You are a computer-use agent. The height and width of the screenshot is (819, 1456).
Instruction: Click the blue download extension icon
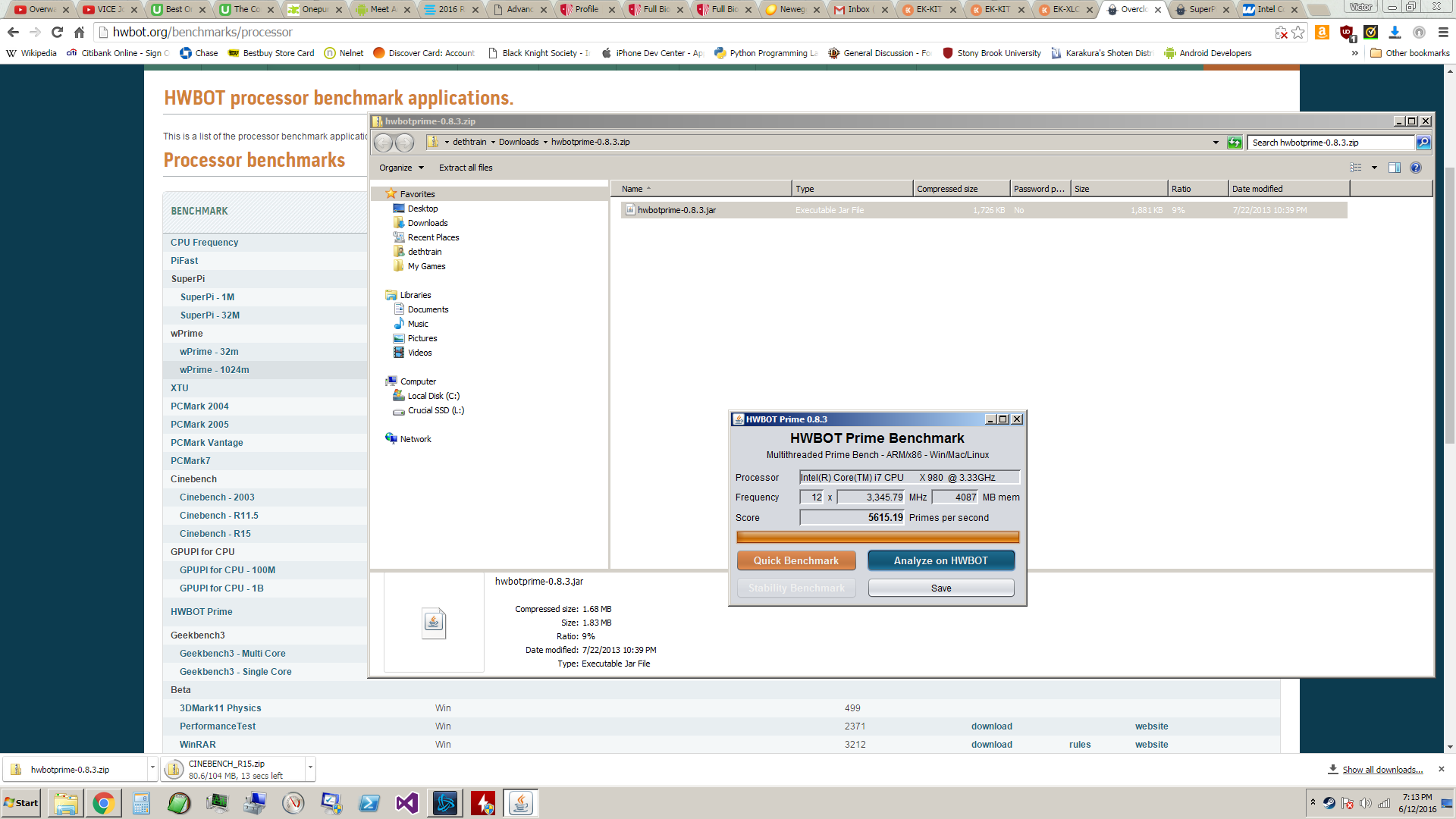pyautogui.click(x=1395, y=32)
